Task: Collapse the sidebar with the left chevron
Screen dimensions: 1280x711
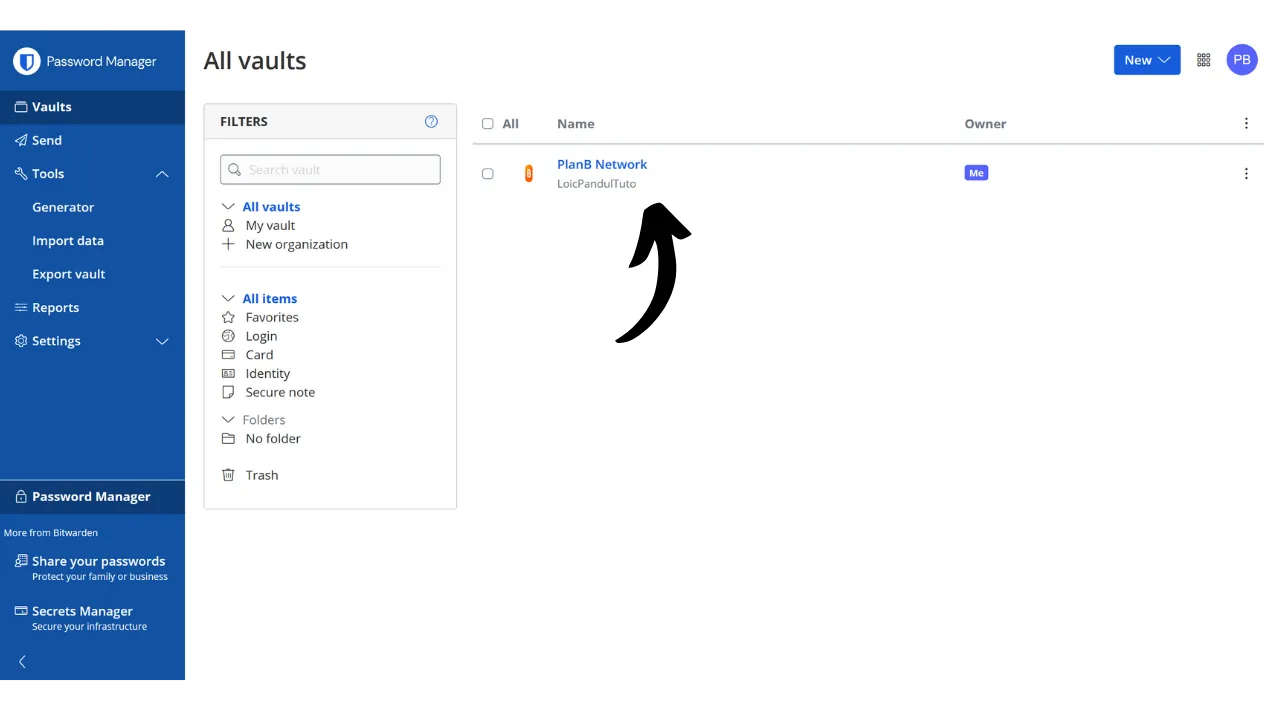Action: click(22, 661)
